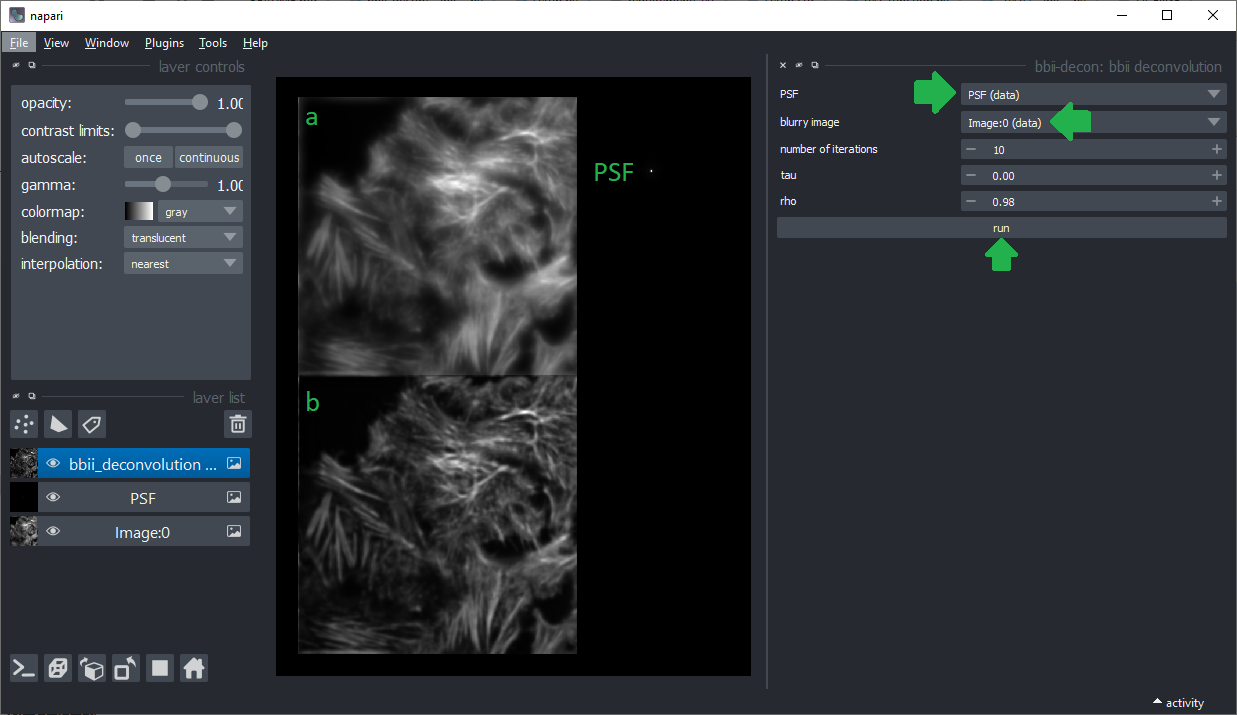
Task: Open the Tools menu
Action: tap(213, 43)
